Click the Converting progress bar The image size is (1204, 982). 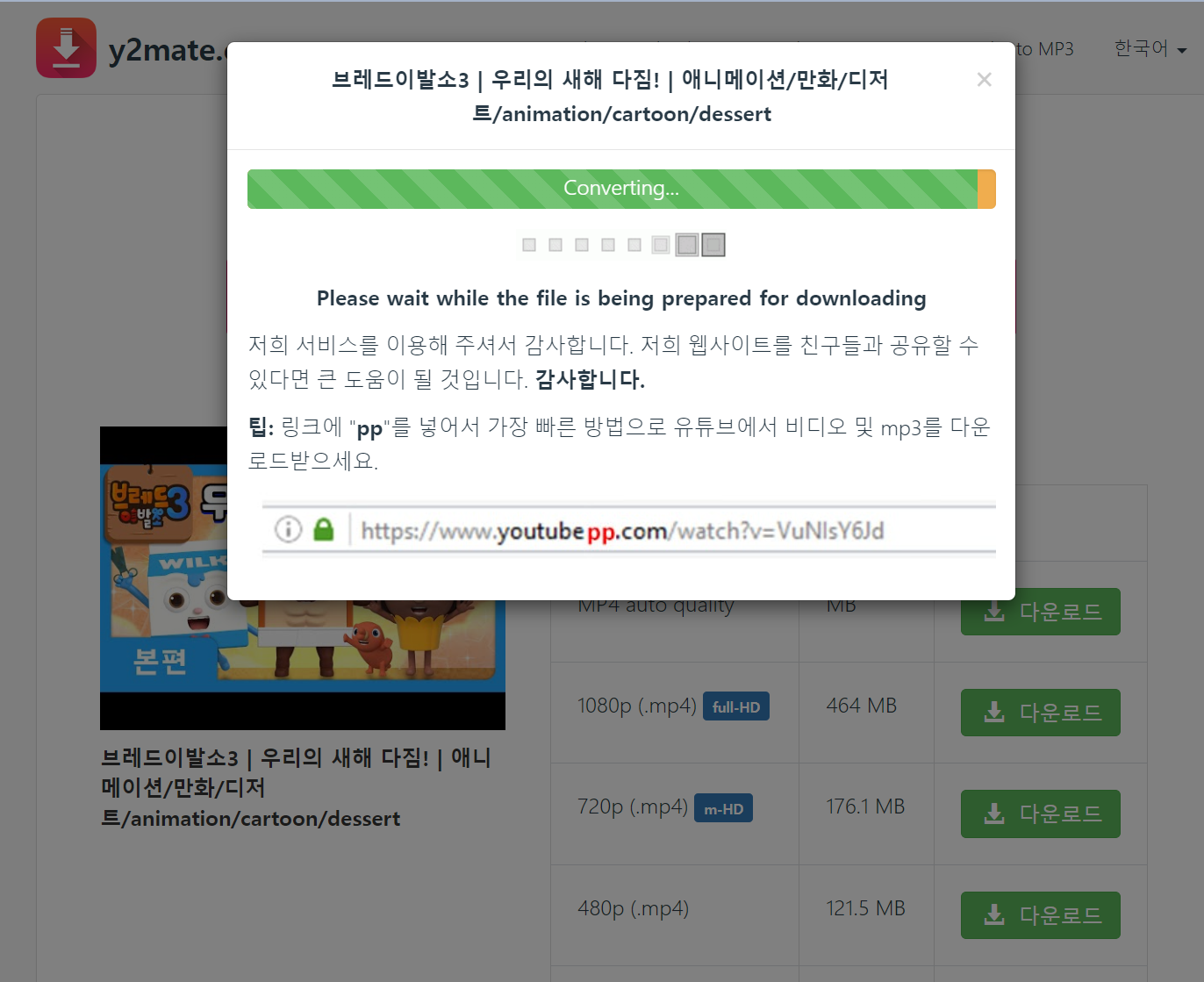621,189
